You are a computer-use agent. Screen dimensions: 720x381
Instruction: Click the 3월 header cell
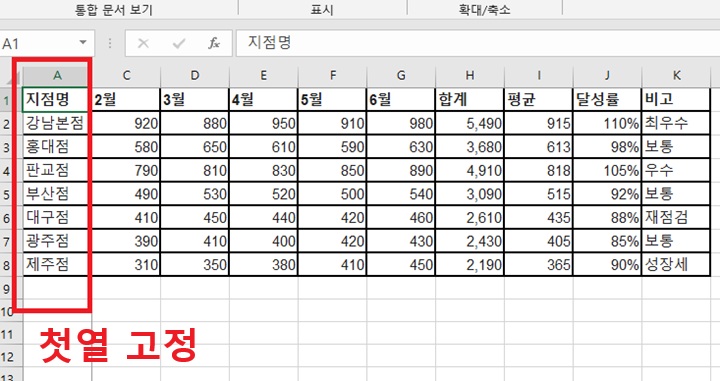(x=195, y=99)
